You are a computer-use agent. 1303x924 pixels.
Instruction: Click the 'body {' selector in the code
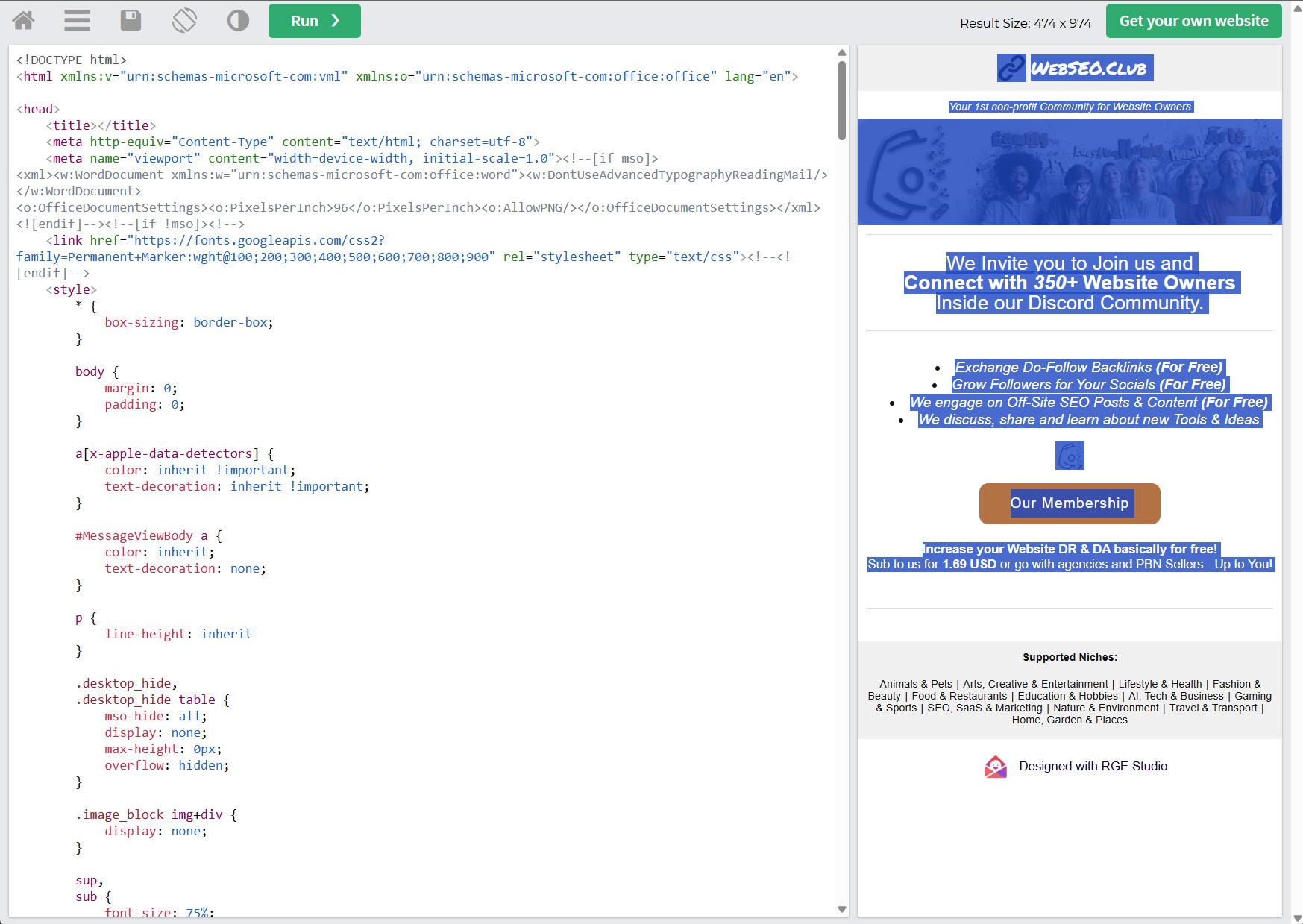[x=97, y=371]
